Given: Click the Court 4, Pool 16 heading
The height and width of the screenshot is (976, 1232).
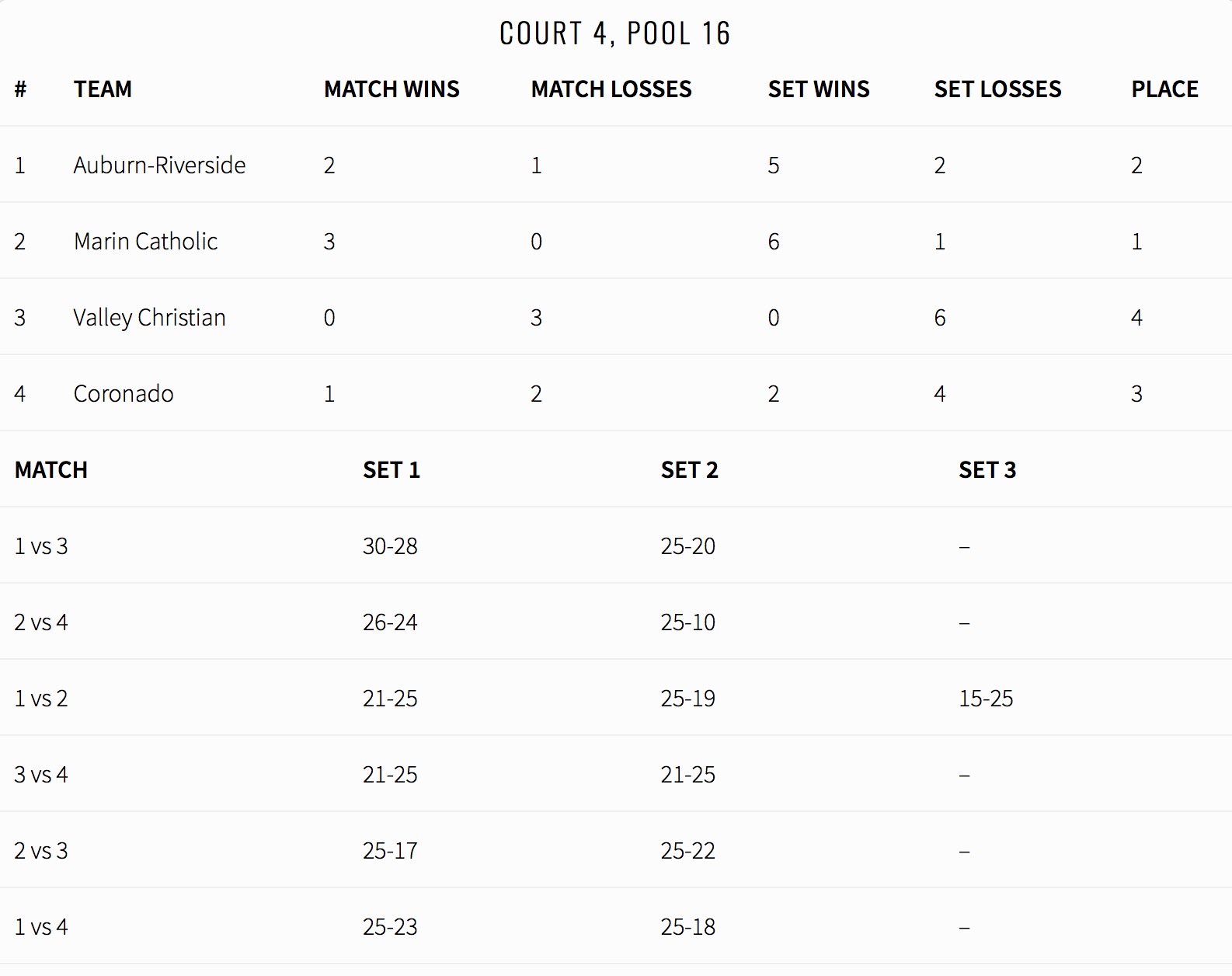Looking at the screenshot, I should click(x=615, y=33).
